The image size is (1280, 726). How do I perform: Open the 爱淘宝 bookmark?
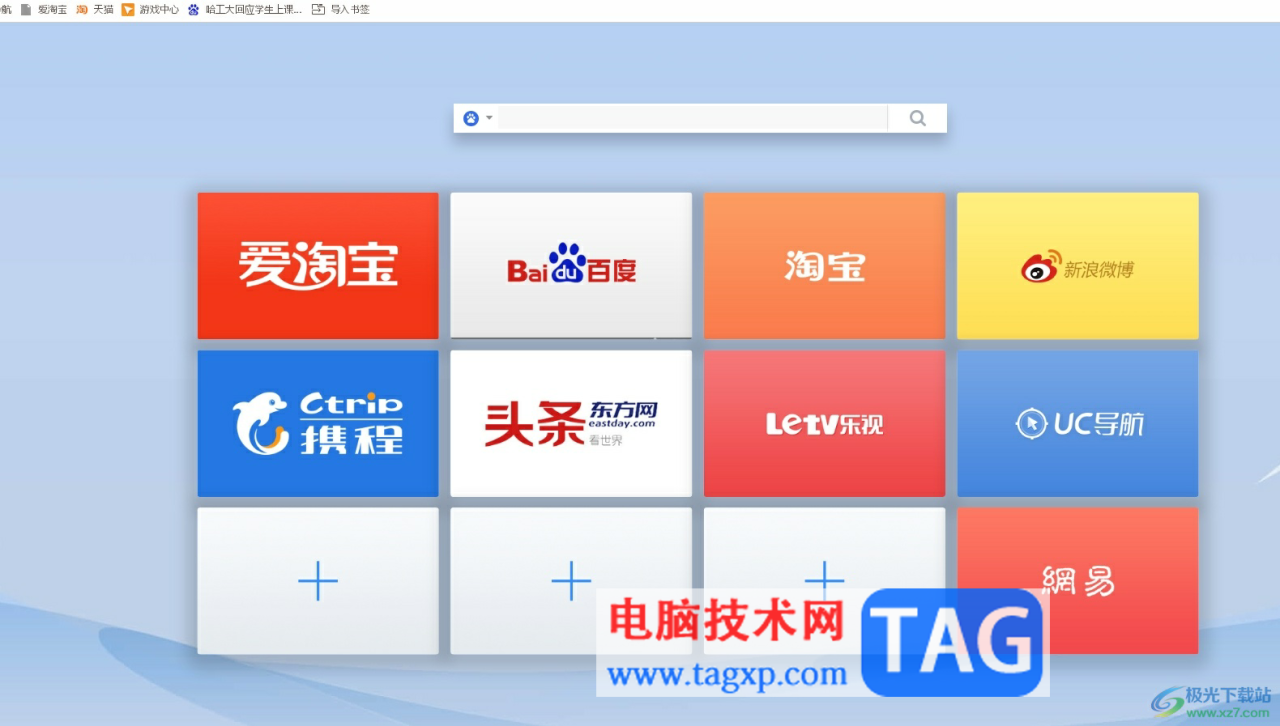point(44,9)
